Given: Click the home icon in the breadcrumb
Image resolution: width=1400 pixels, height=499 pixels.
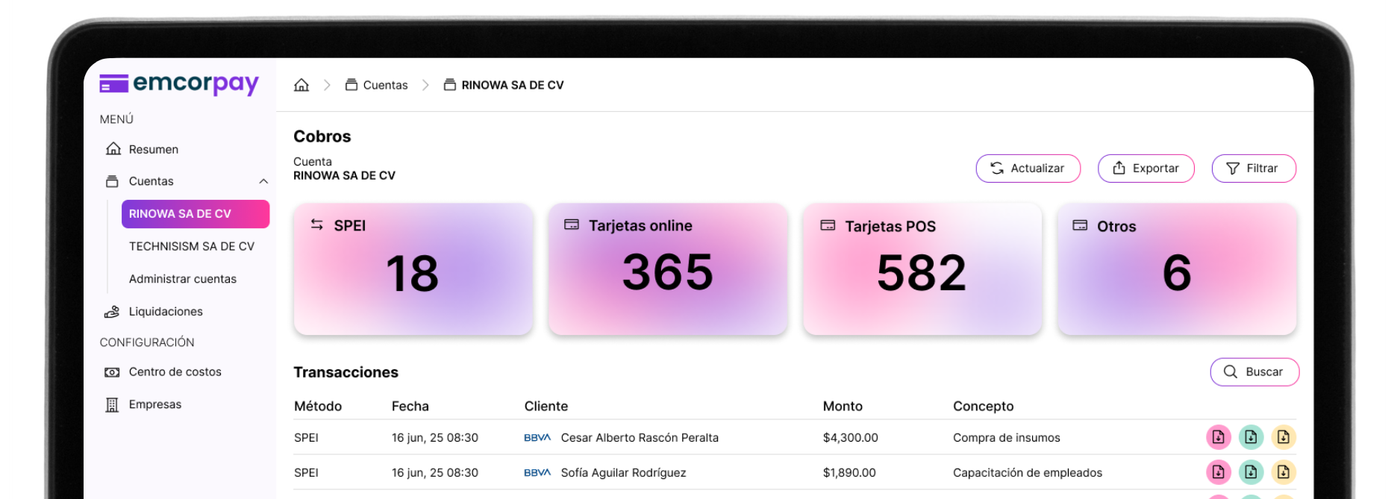Looking at the screenshot, I should 301,85.
